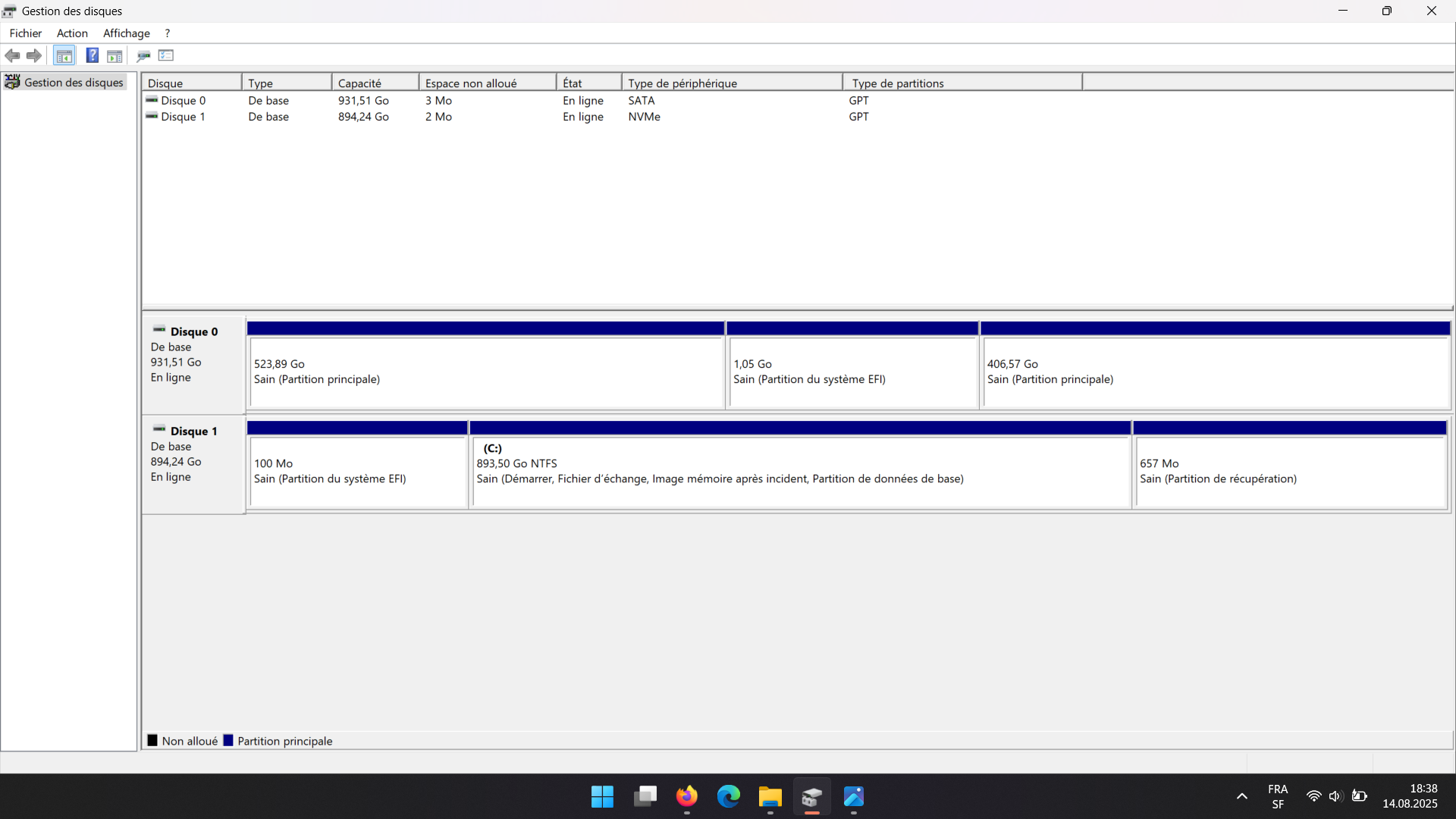This screenshot has height=819, width=1456.
Task: Sort by the État column header
Action: pos(589,83)
